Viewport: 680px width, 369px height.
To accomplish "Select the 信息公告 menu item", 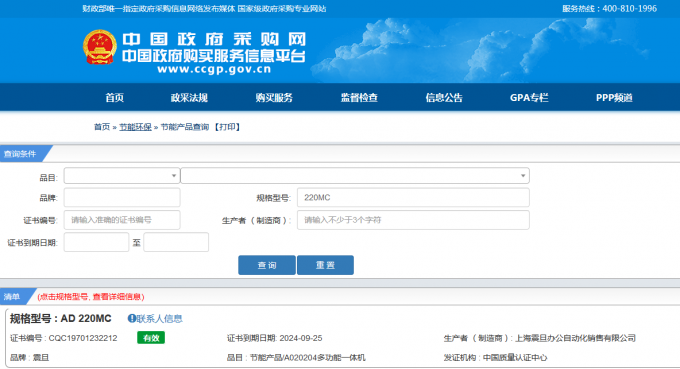I will point(444,98).
